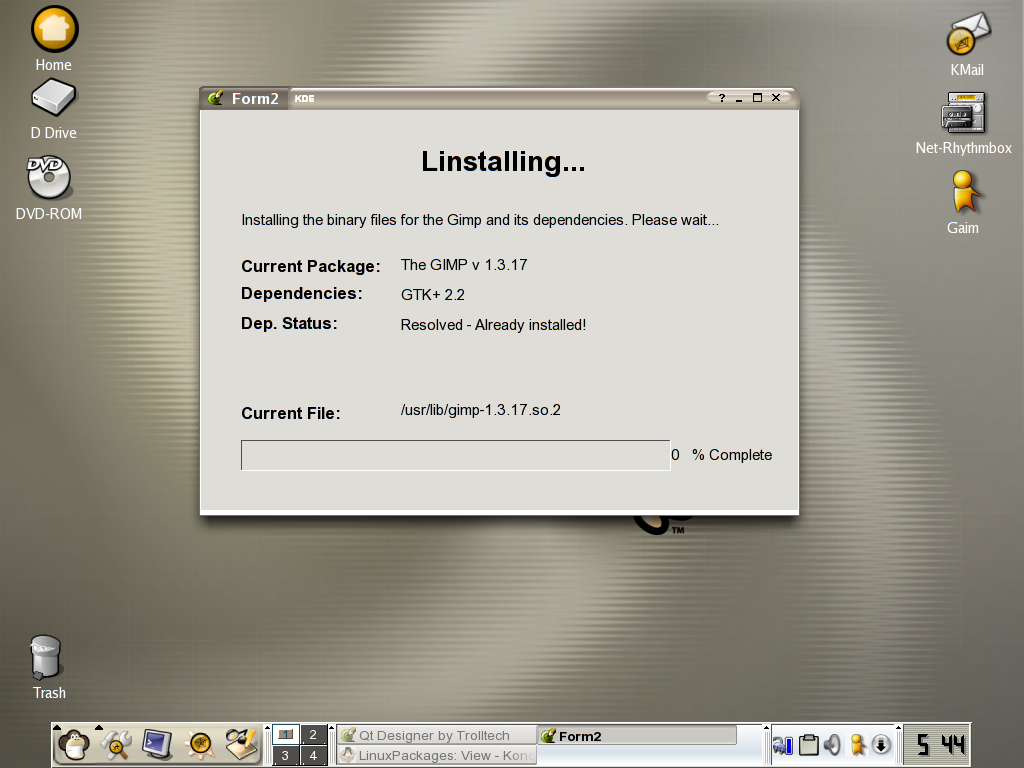Viewport: 1024px width, 768px height.
Task: Click the 'Dependencies:' label
Action: coord(302,294)
